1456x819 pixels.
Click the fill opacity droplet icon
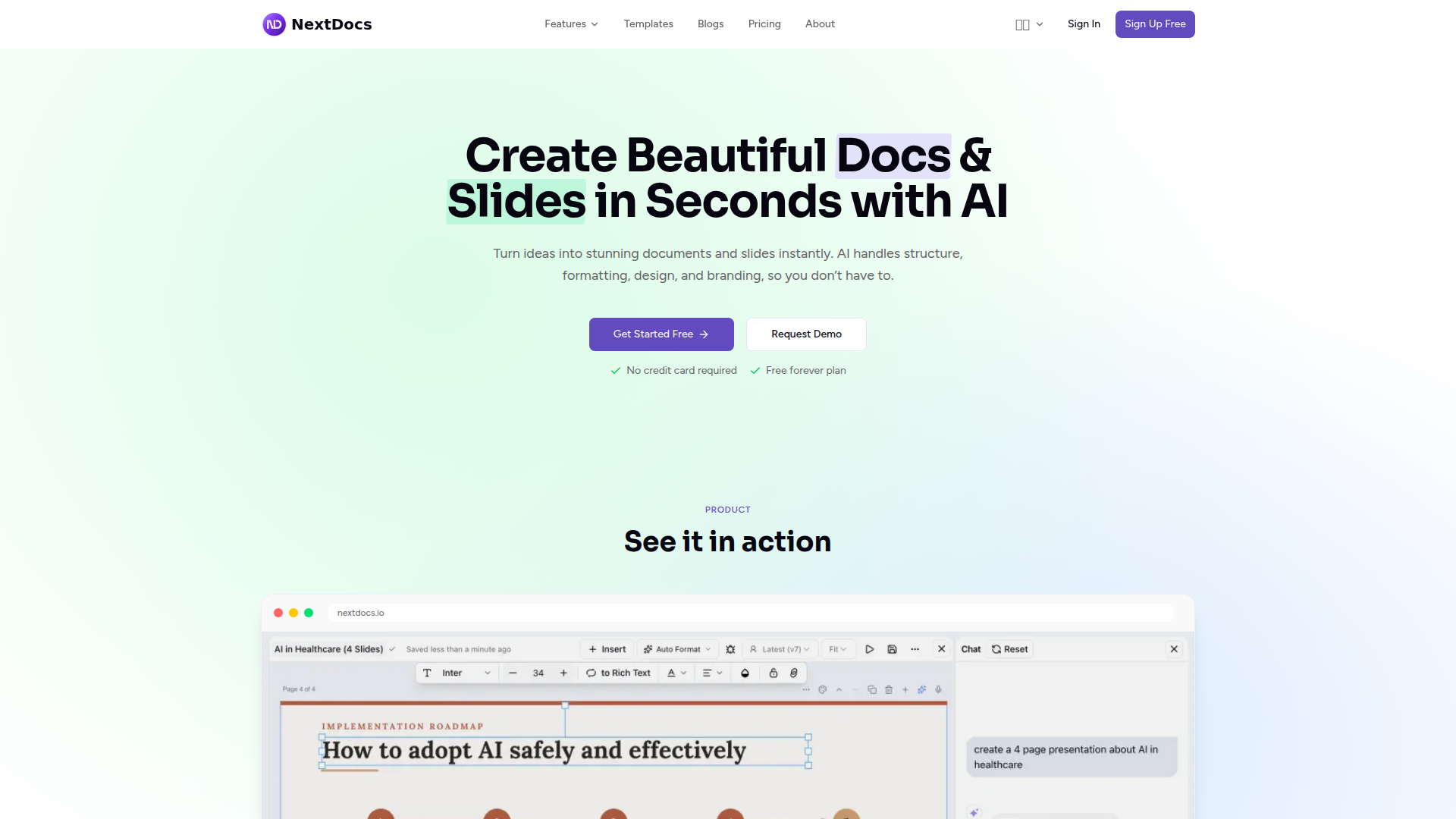tap(745, 673)
